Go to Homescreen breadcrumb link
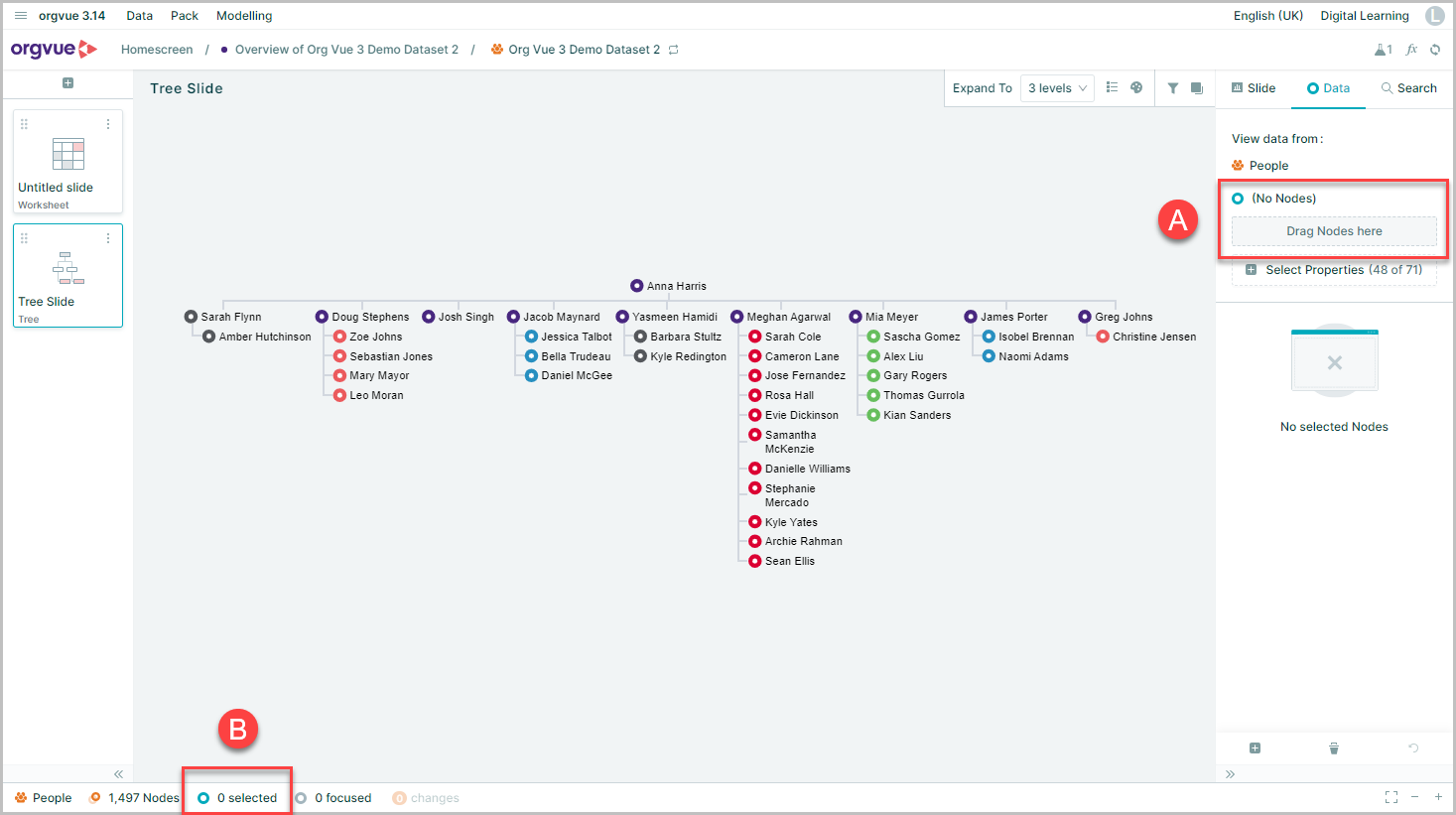The width and height of the screenshot is (1456, 815). pyautogui.click(x=157, y=50)
